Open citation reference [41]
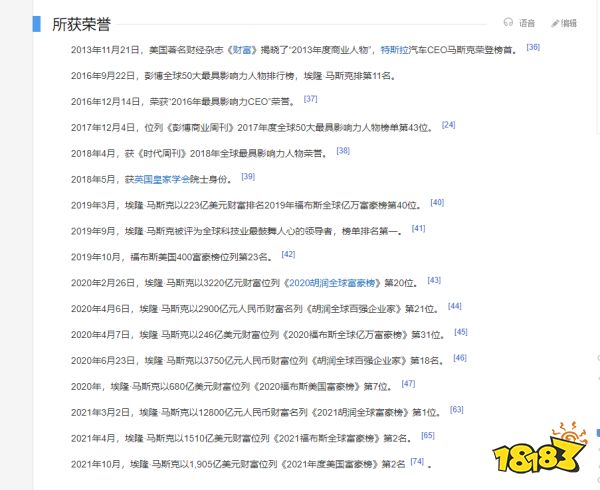This screenshot has width=600, height=490. [418, 228]
